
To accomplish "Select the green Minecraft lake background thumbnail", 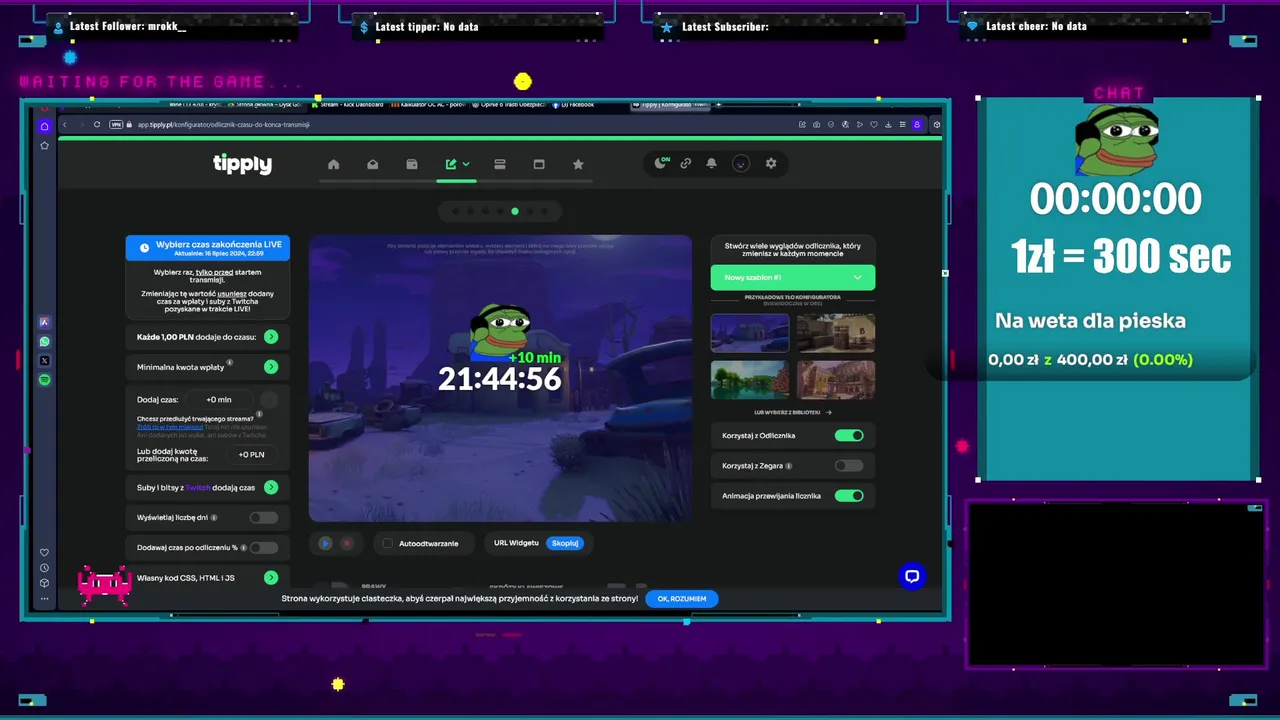I will [750, 380].
